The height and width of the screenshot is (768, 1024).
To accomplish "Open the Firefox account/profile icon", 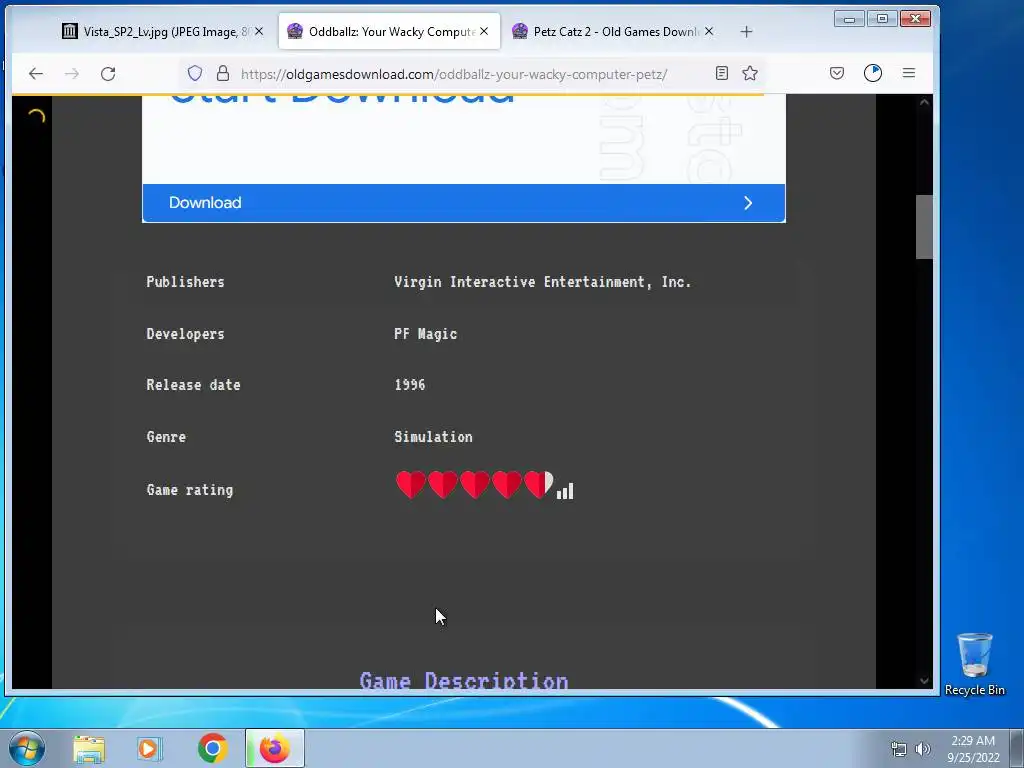I will (872, 73).
